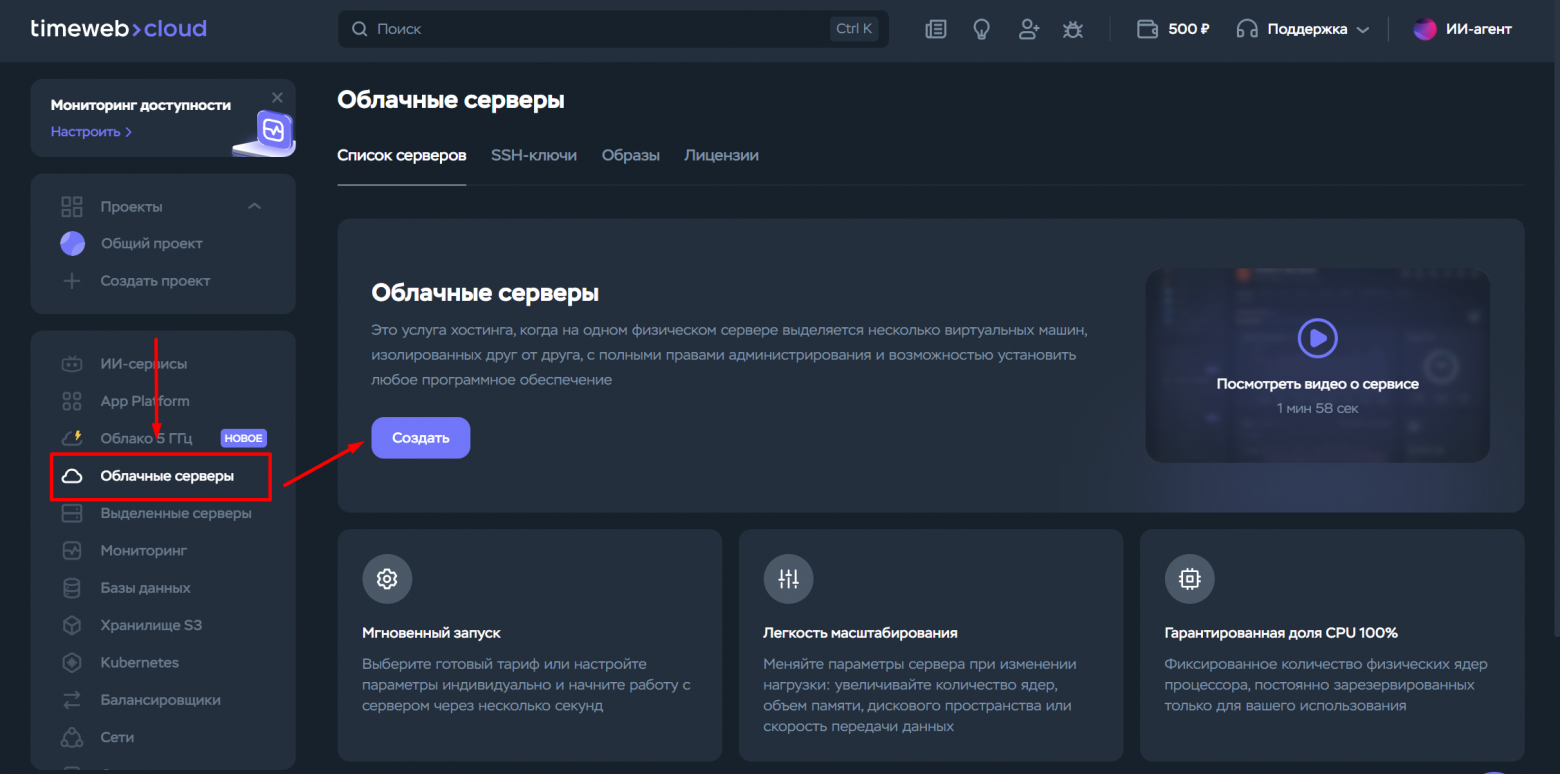Click the headphones support icon

[x=1246, y=29]
